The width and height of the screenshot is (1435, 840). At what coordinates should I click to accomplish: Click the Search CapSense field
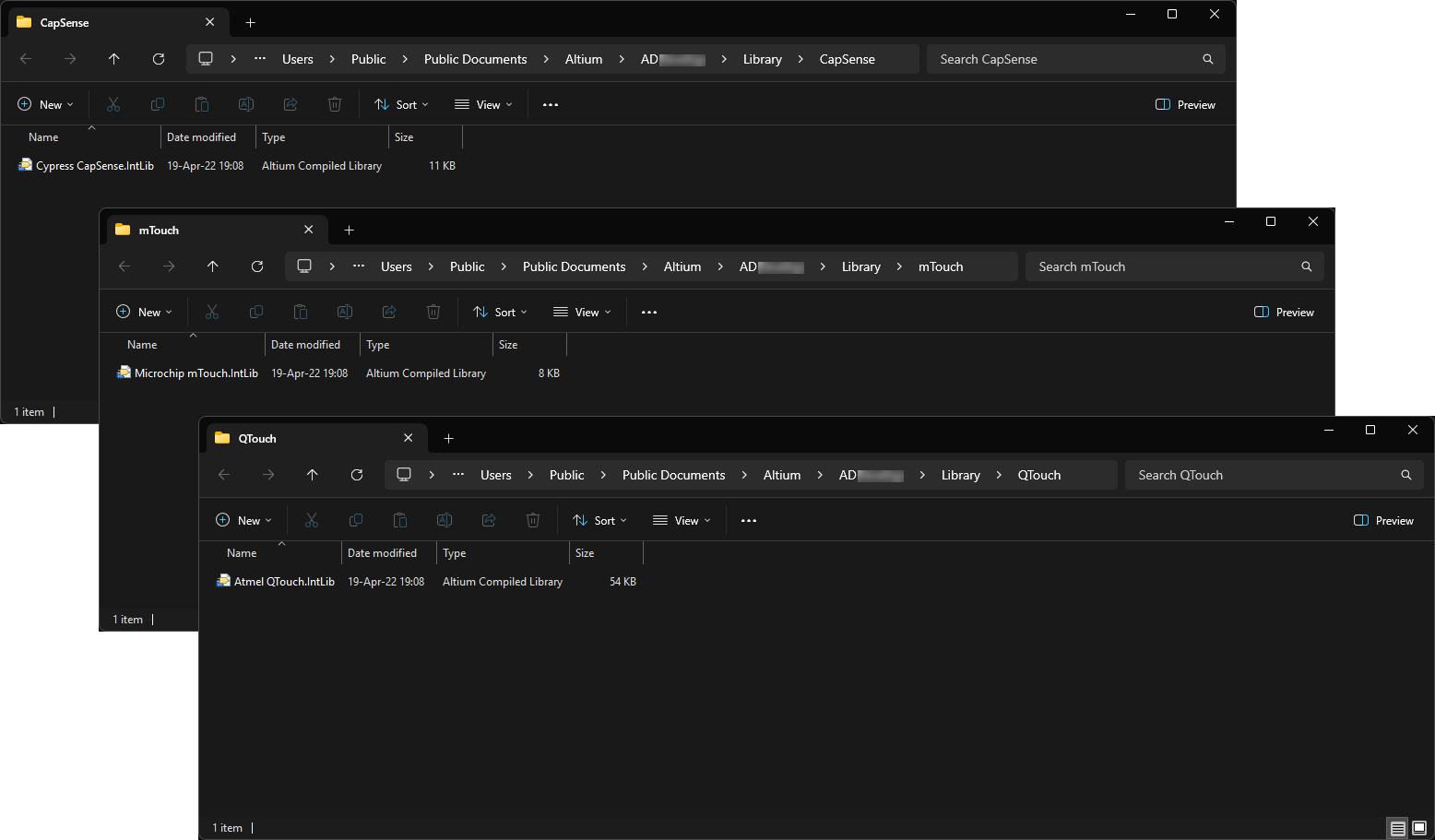pyautogui.click(x=1075, y=59)
